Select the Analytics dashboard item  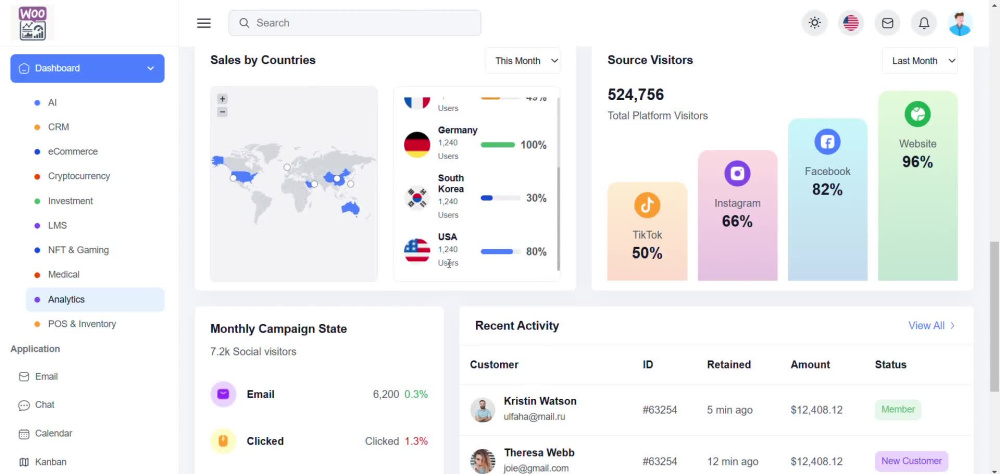95,299
